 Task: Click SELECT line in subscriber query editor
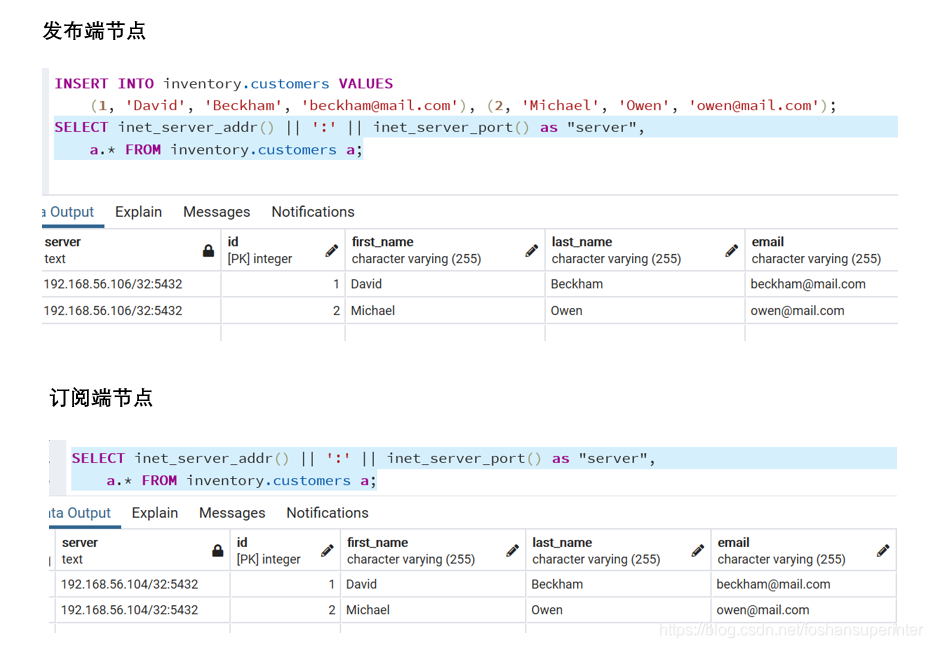pyautogui.click(x=363, y=458)
